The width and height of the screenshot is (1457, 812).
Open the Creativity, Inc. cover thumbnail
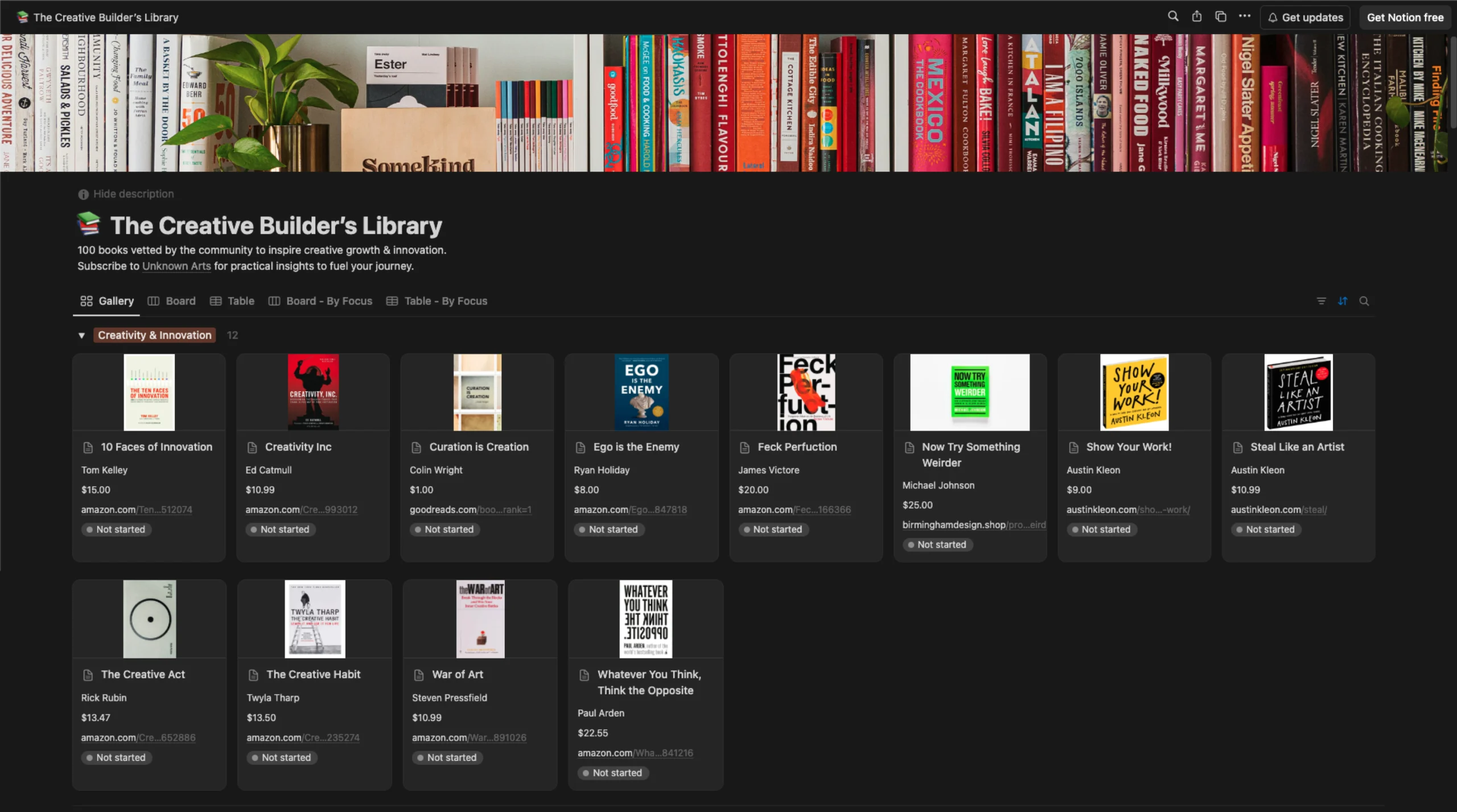313,392
